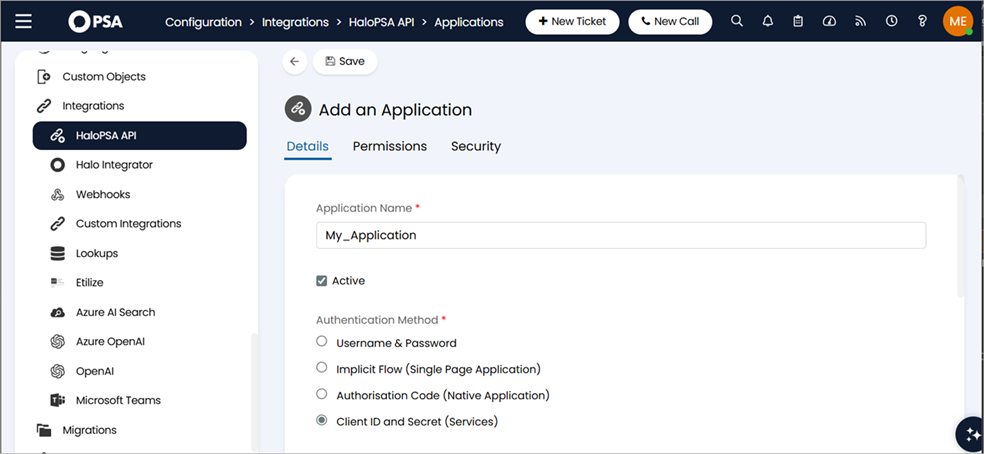Click the back arrow button
Viewport: 984px width, 454px height.
pos(295,62)
